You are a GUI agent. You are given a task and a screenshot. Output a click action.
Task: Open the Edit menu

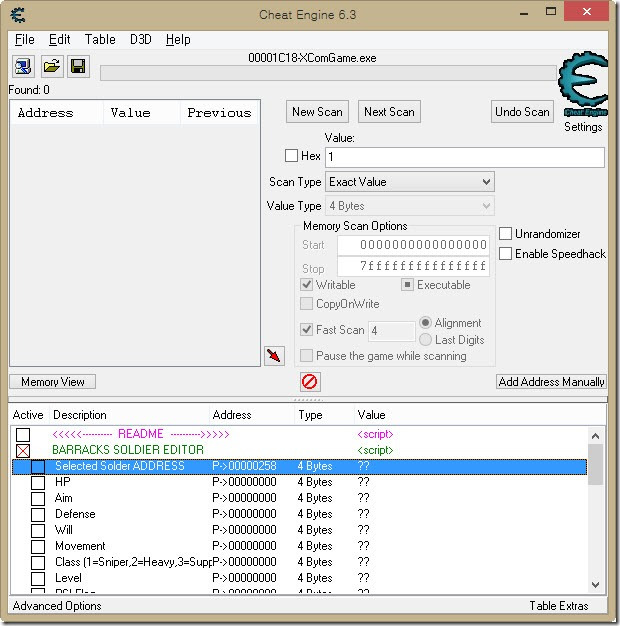tap(59, 40)
